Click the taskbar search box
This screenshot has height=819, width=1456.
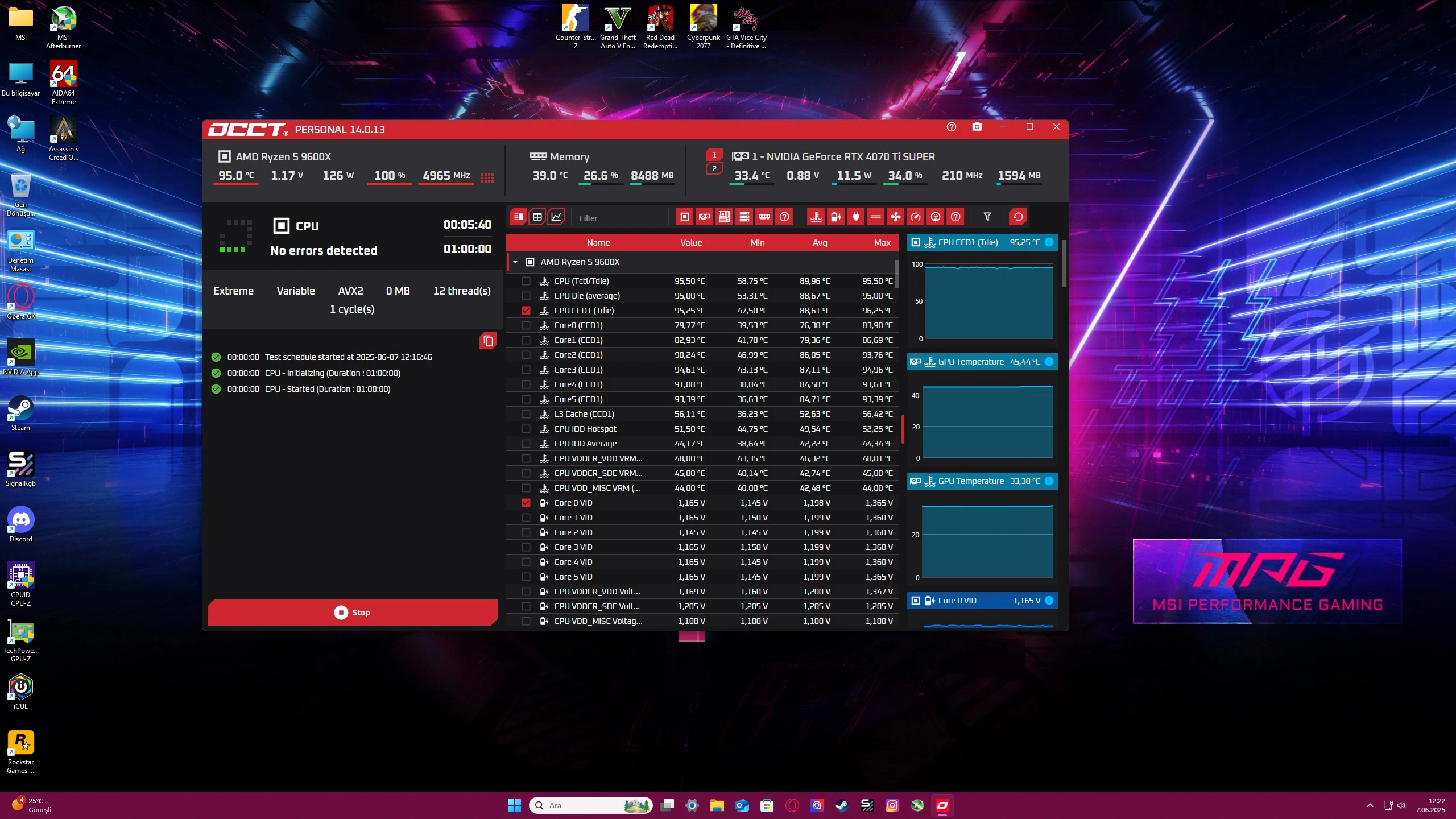591,805
